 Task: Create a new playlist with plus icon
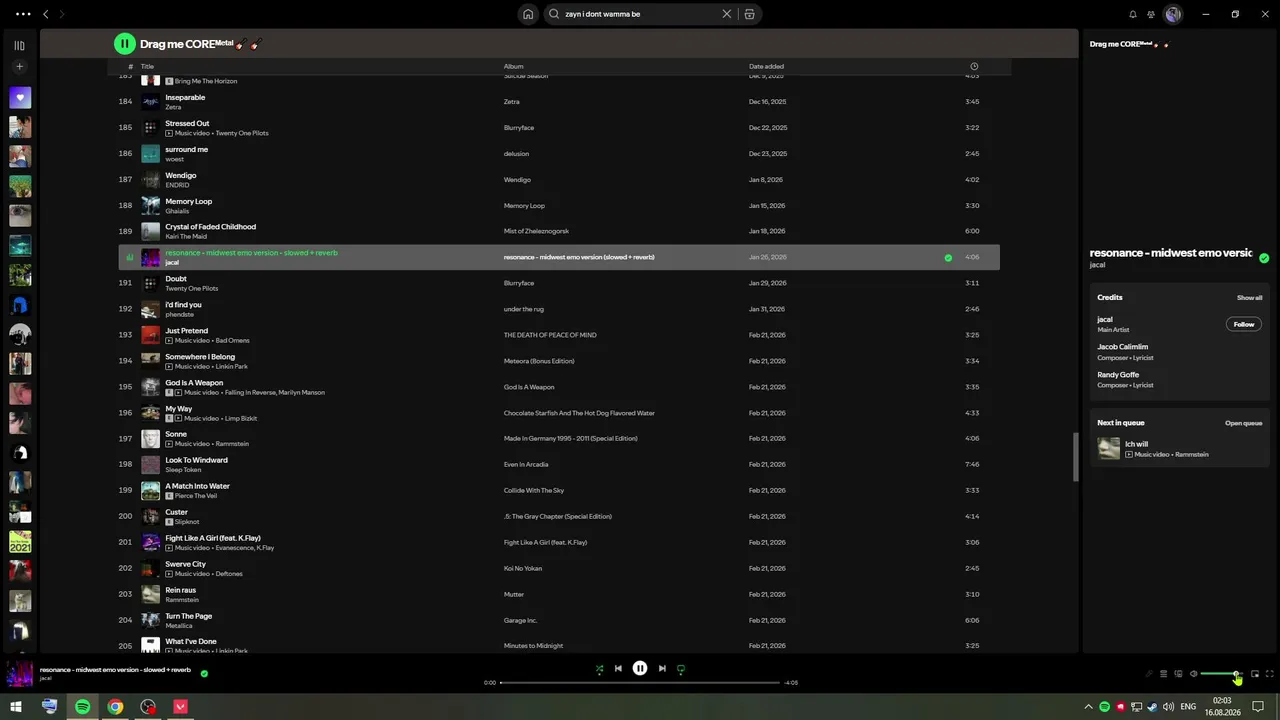(19, 67)
